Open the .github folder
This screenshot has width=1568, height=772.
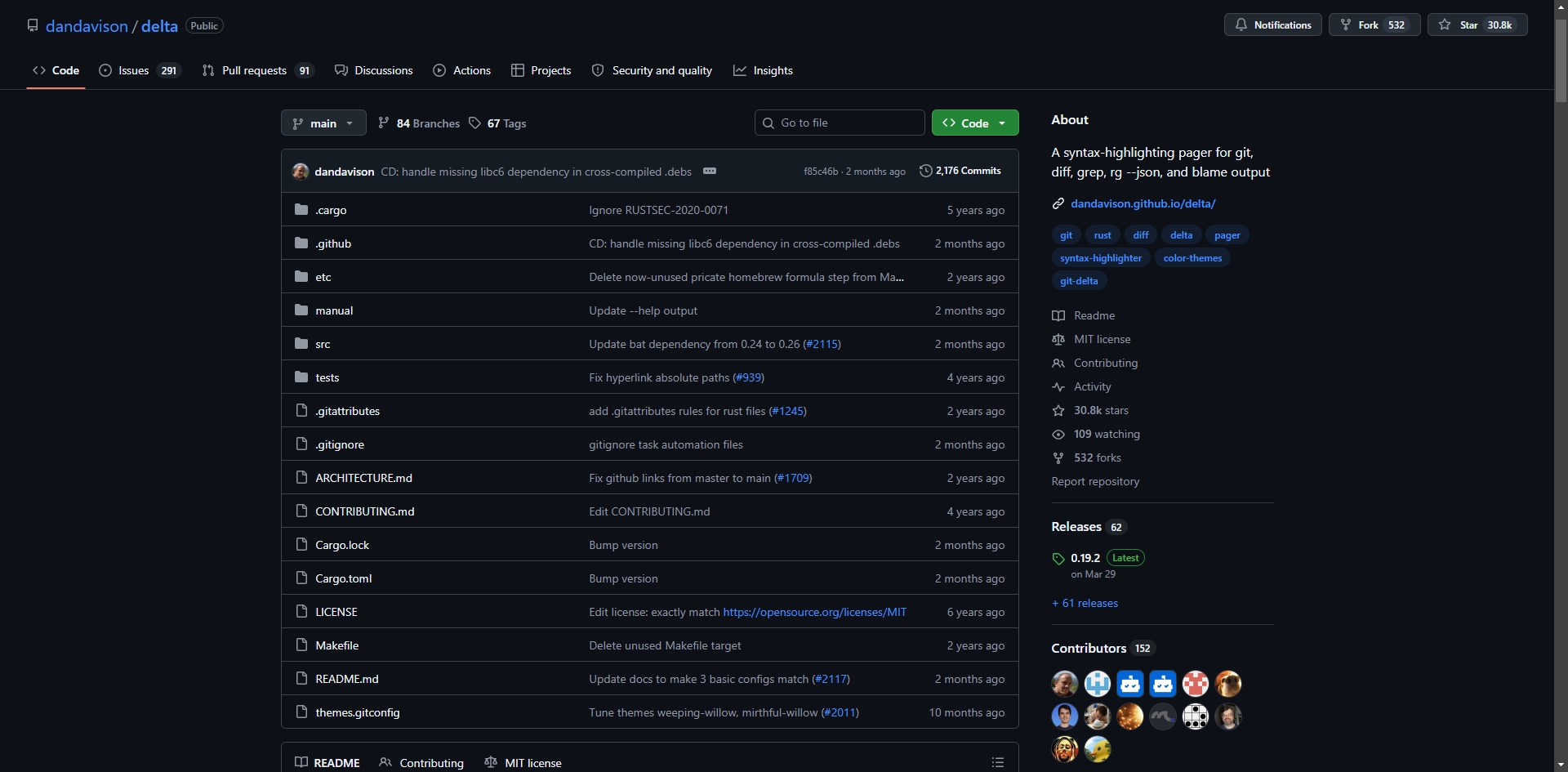point(333,243)
